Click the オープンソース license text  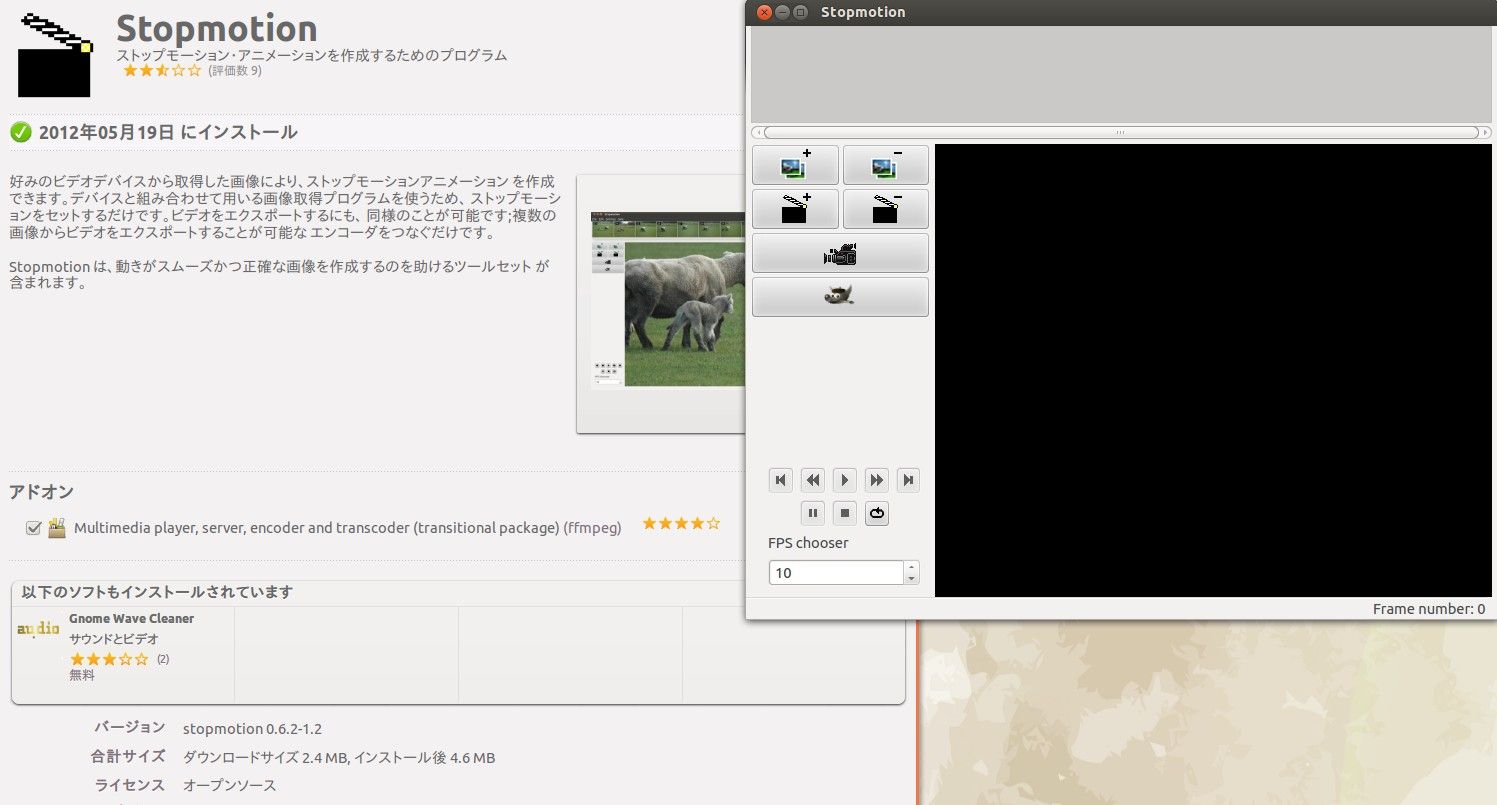230,786
